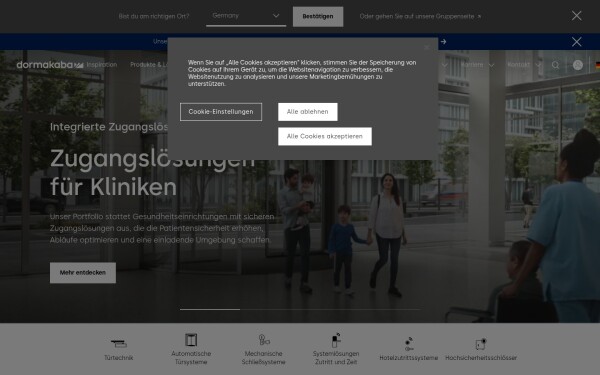This screenshot has height=375, width=600.
Task: Open Systemlösungen Zutritt und Zeit icon
Action: click(336, 340)
